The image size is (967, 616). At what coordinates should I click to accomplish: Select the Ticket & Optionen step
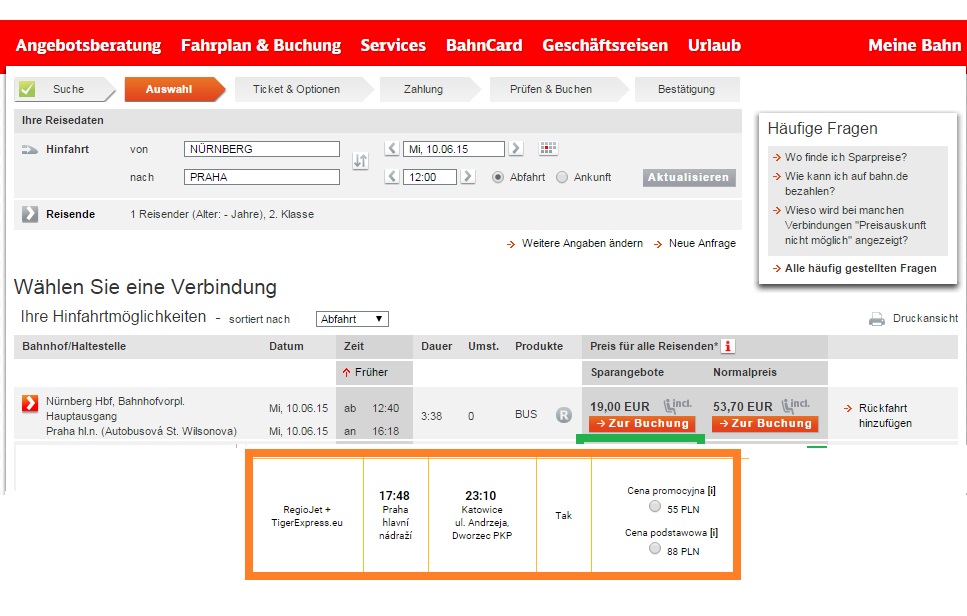pyautogui.click(x=304, y=89)
